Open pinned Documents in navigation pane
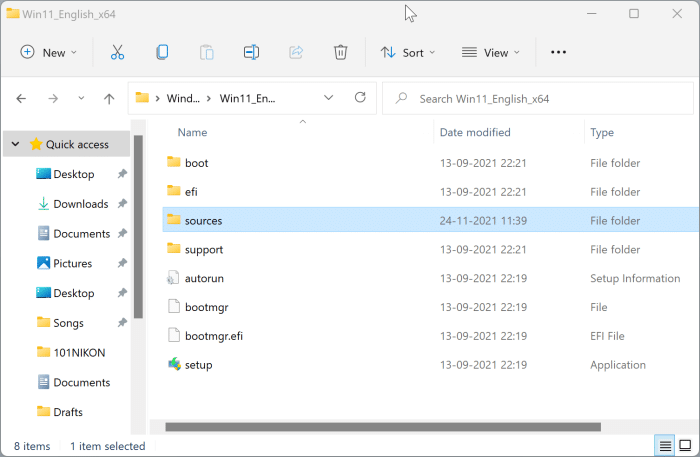 [x=82, y=233]
